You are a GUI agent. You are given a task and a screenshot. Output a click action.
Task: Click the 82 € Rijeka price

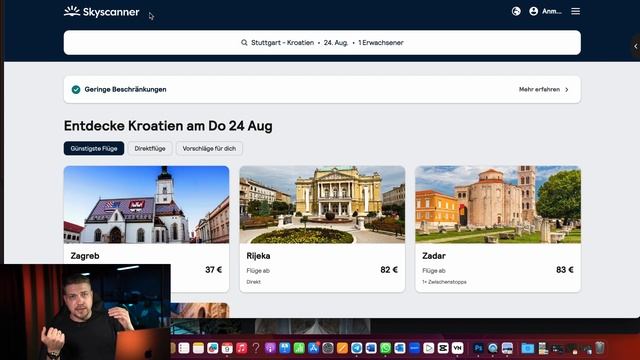tap(389, 270)
